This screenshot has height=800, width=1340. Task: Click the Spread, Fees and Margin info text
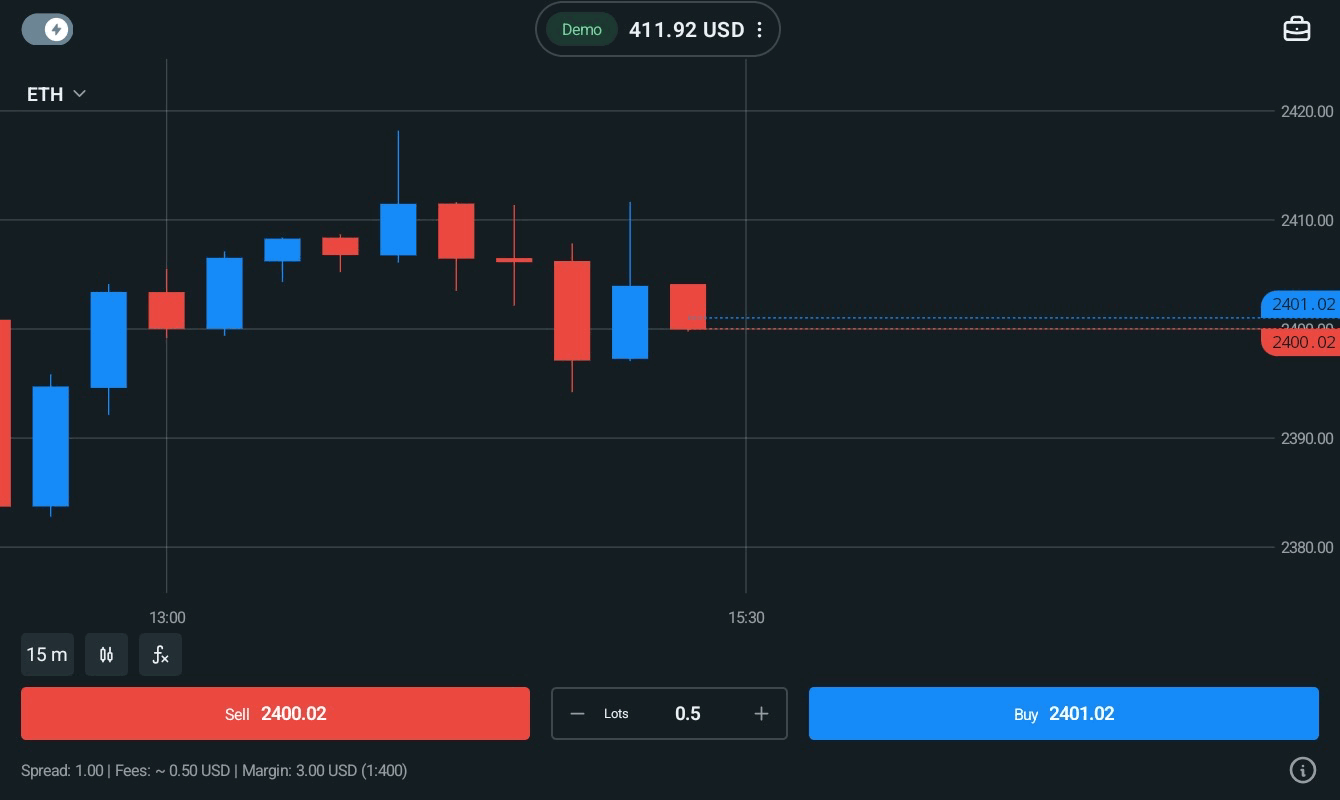(x=214, y=770)
